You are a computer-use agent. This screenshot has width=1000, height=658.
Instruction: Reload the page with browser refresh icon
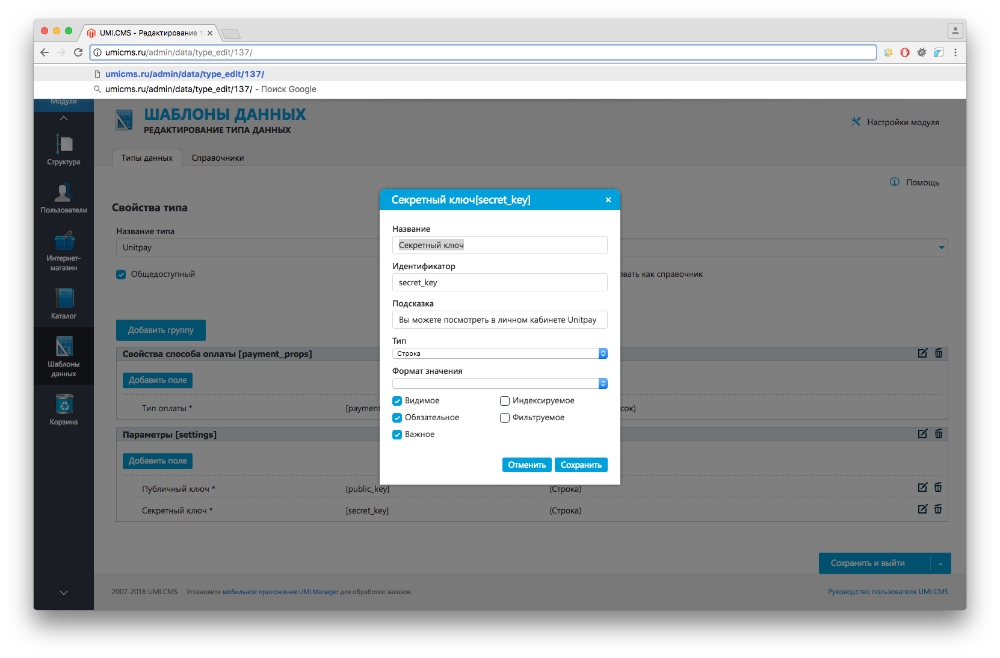78,52
